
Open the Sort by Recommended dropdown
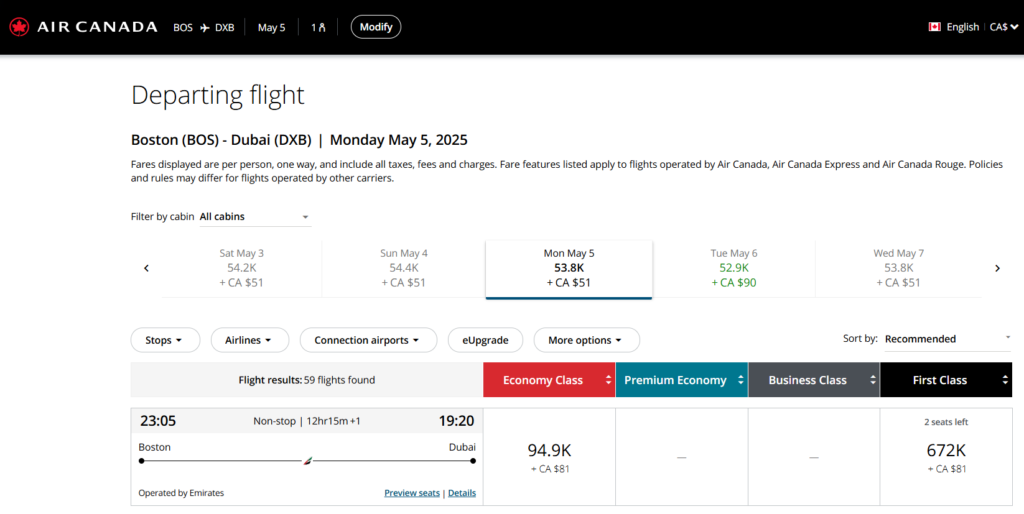948,339
